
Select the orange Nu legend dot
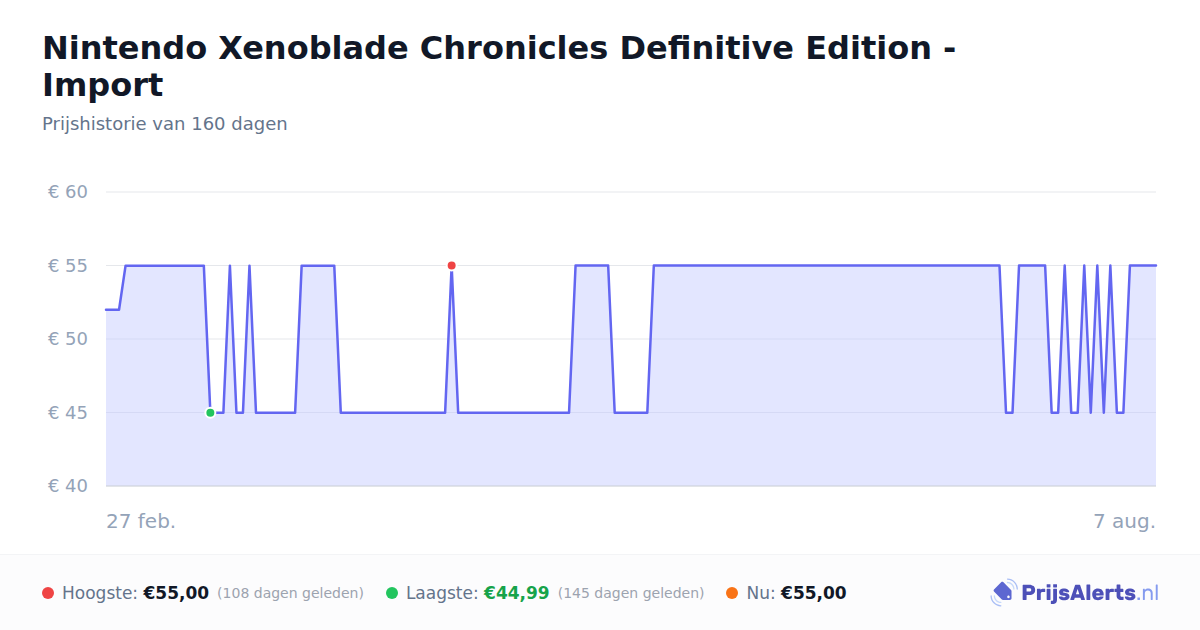pos(732,593)
